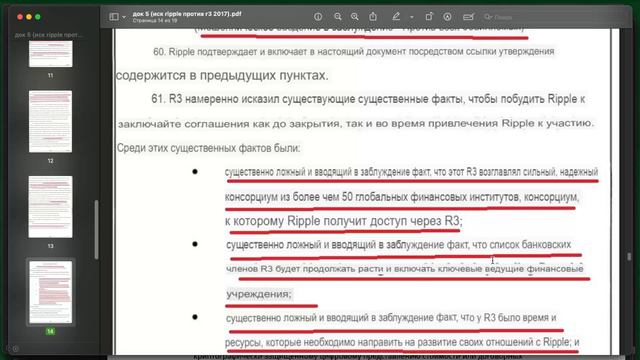
Task: Expand the highlight color dropdown arrow
Action: pos(412,17)
